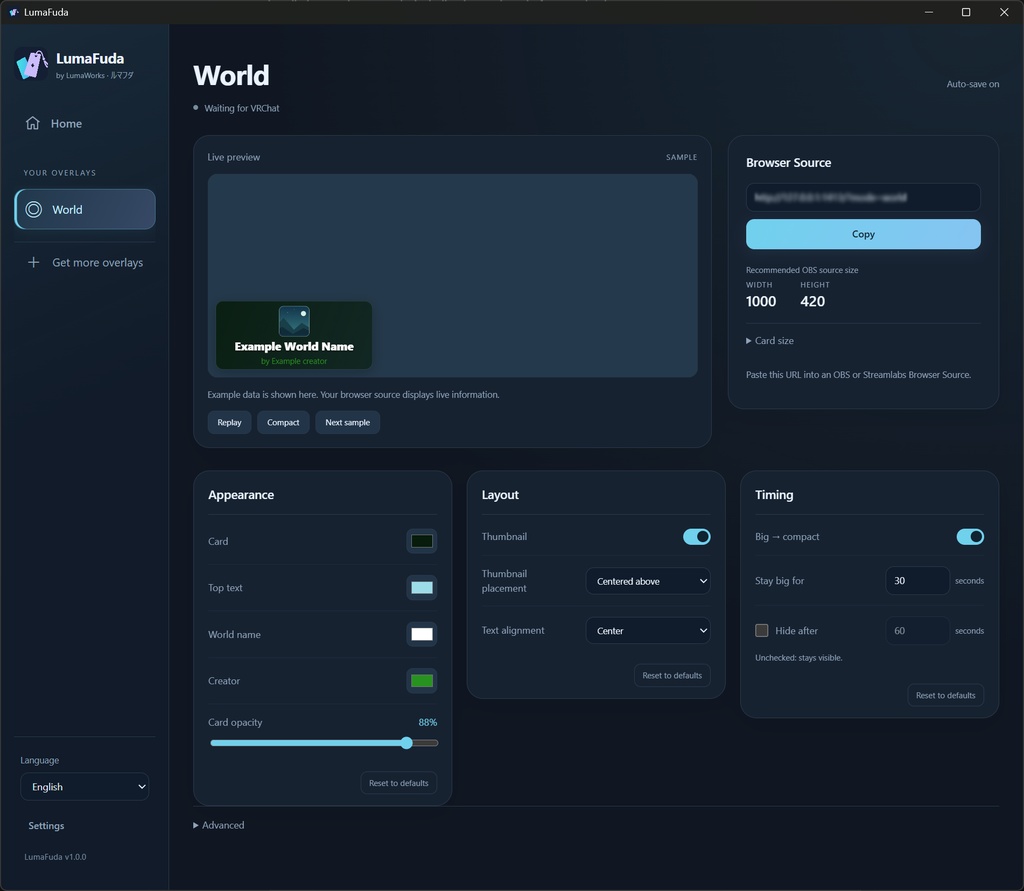Select the World overlay item
The image size is (1024, 891).
tap(85, 209)
